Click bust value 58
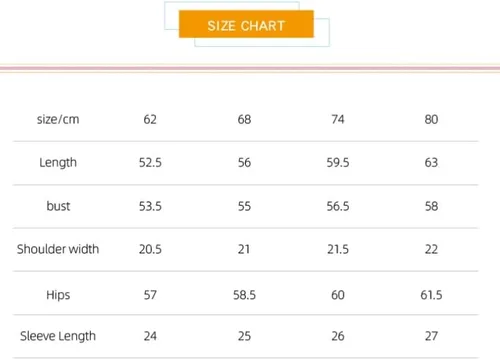This screenshot has height=360, width=500. click(431, 206)
